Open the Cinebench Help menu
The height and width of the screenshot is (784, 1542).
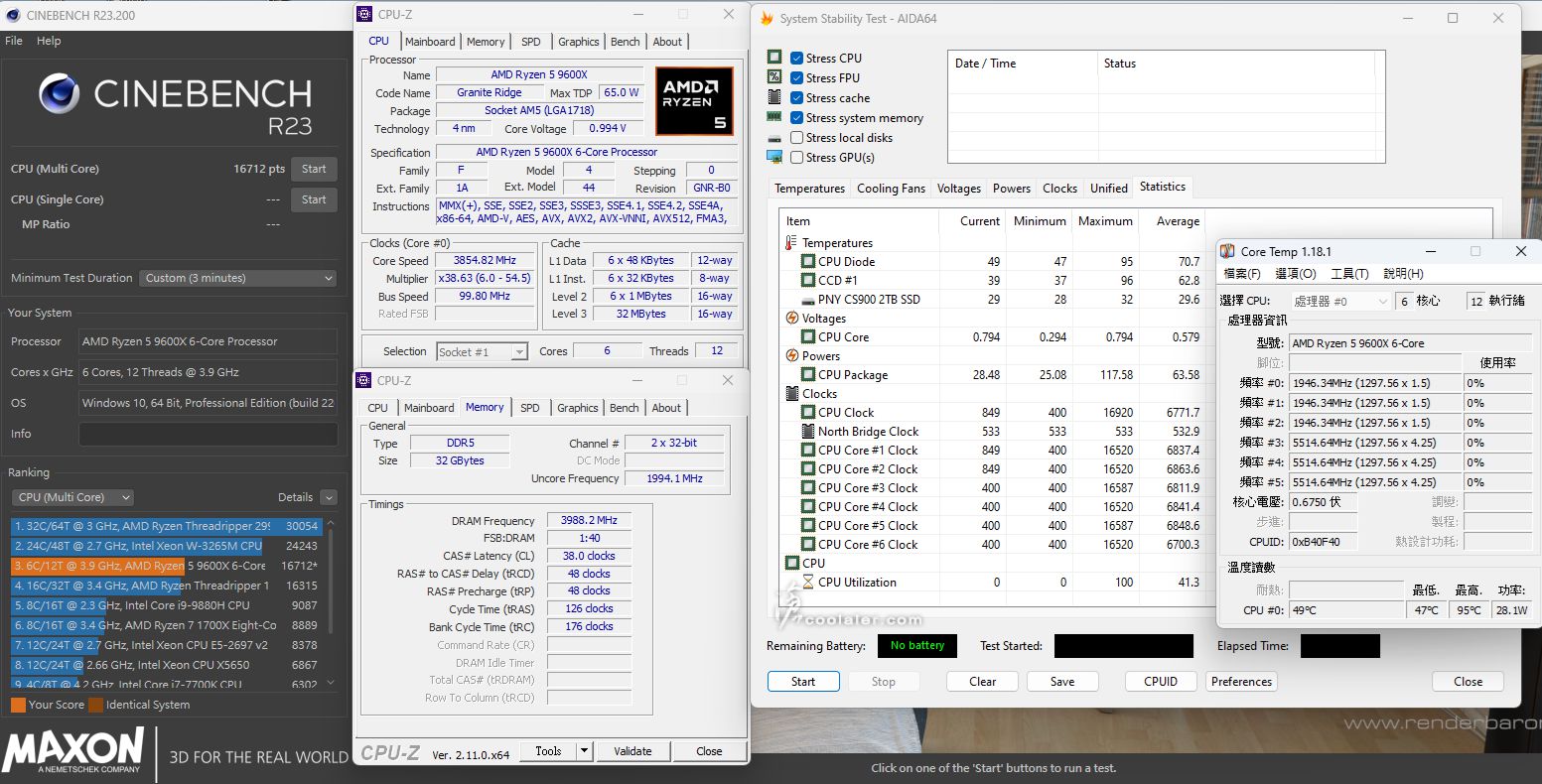(x=49, y=41)
